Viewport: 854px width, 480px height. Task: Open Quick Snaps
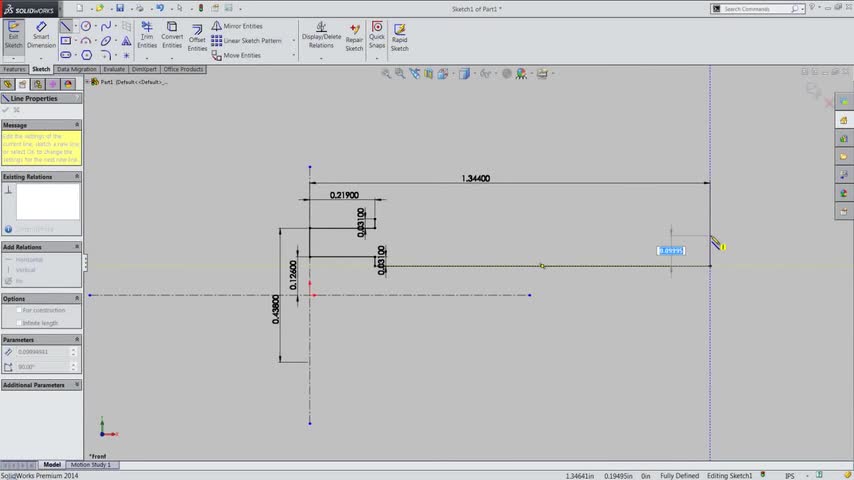(377, 35)
